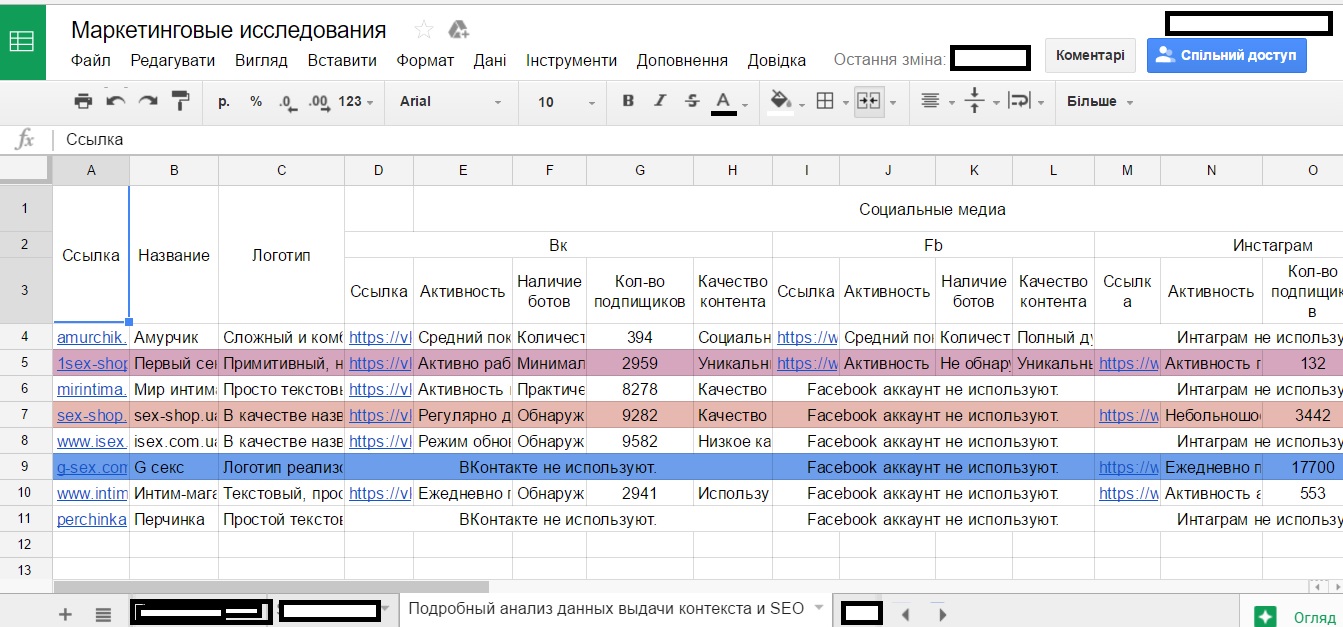Open the Довідка menu

pos(776,60)
